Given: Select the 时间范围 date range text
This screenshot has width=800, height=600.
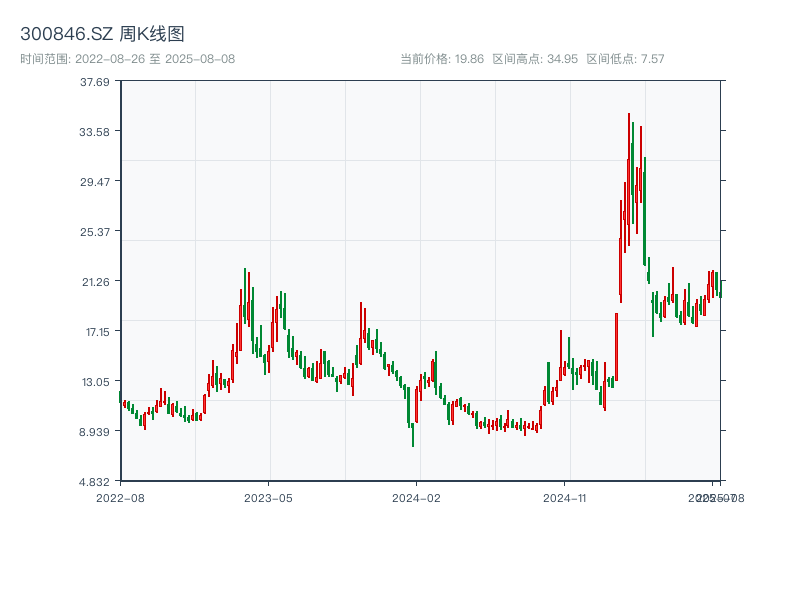Looking at the screenshot, I should pyautogui.click(x=127, y=59).
